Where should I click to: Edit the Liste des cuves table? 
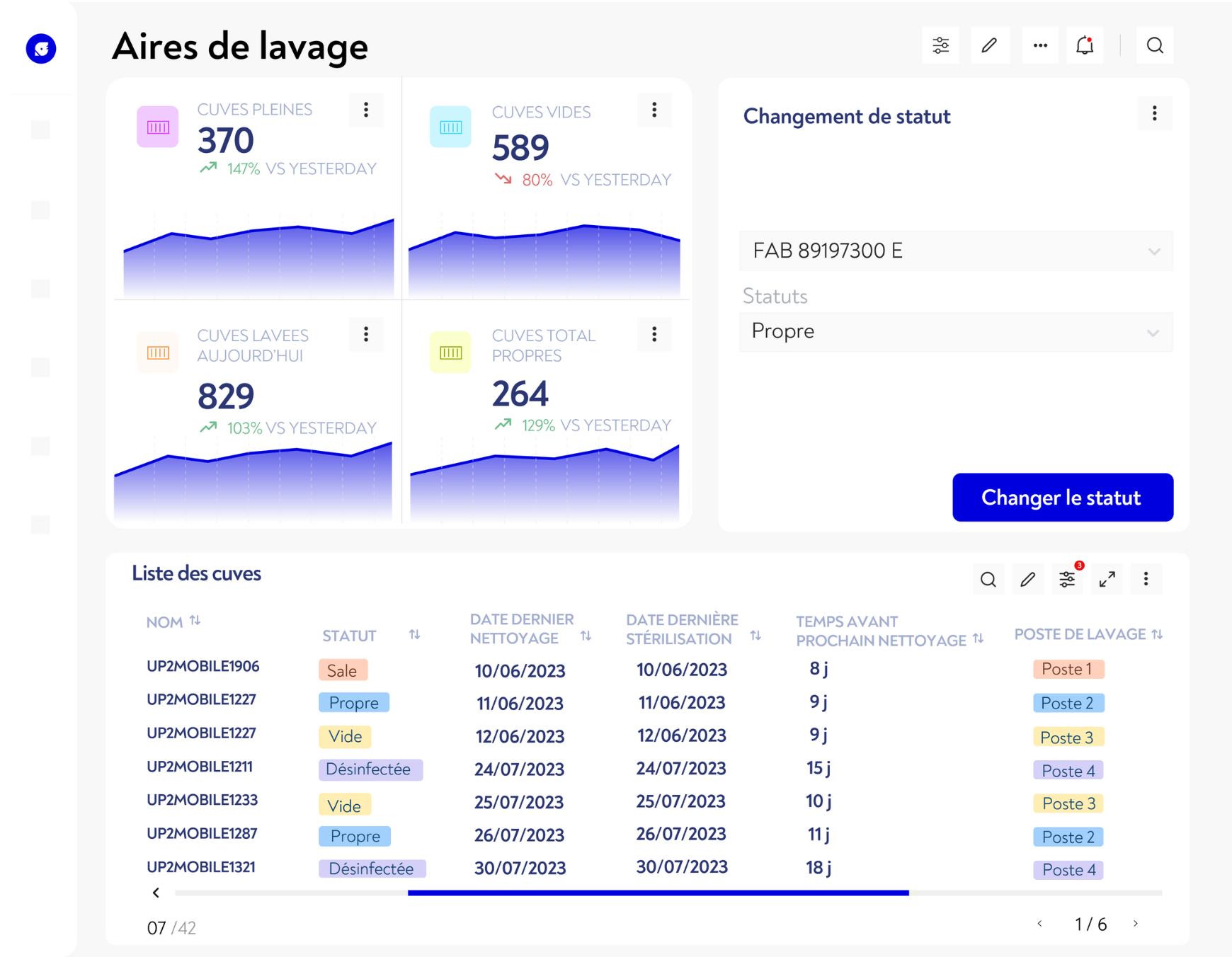1027,580
